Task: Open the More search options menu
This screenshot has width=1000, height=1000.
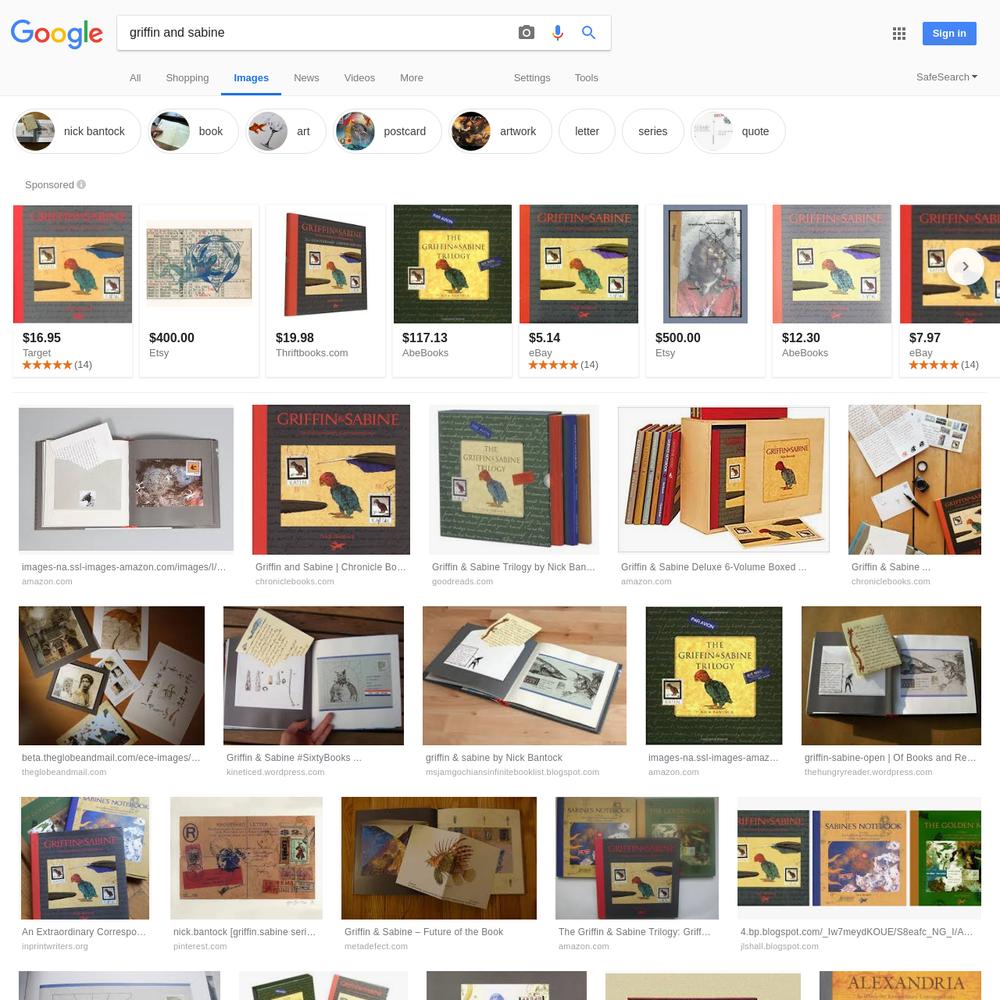Action: (411, 78)
